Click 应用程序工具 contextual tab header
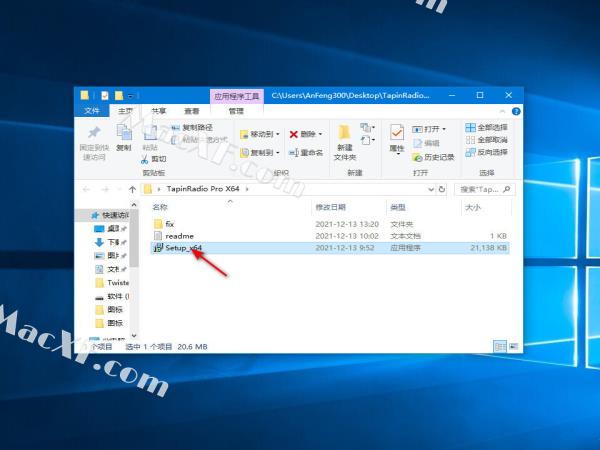The image size is (600, 450). pyautogui.click(x=236, y=96)
